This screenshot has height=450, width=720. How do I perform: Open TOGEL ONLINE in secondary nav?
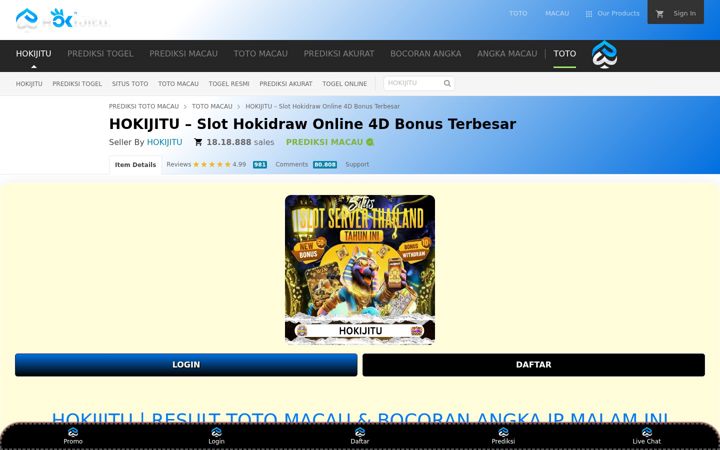[344, 84]
